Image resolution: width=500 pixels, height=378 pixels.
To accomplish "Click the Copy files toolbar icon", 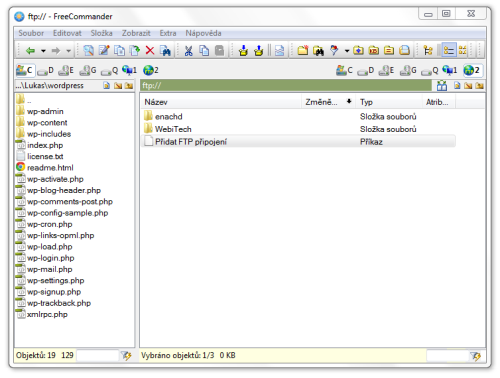I will pos(119,51).
